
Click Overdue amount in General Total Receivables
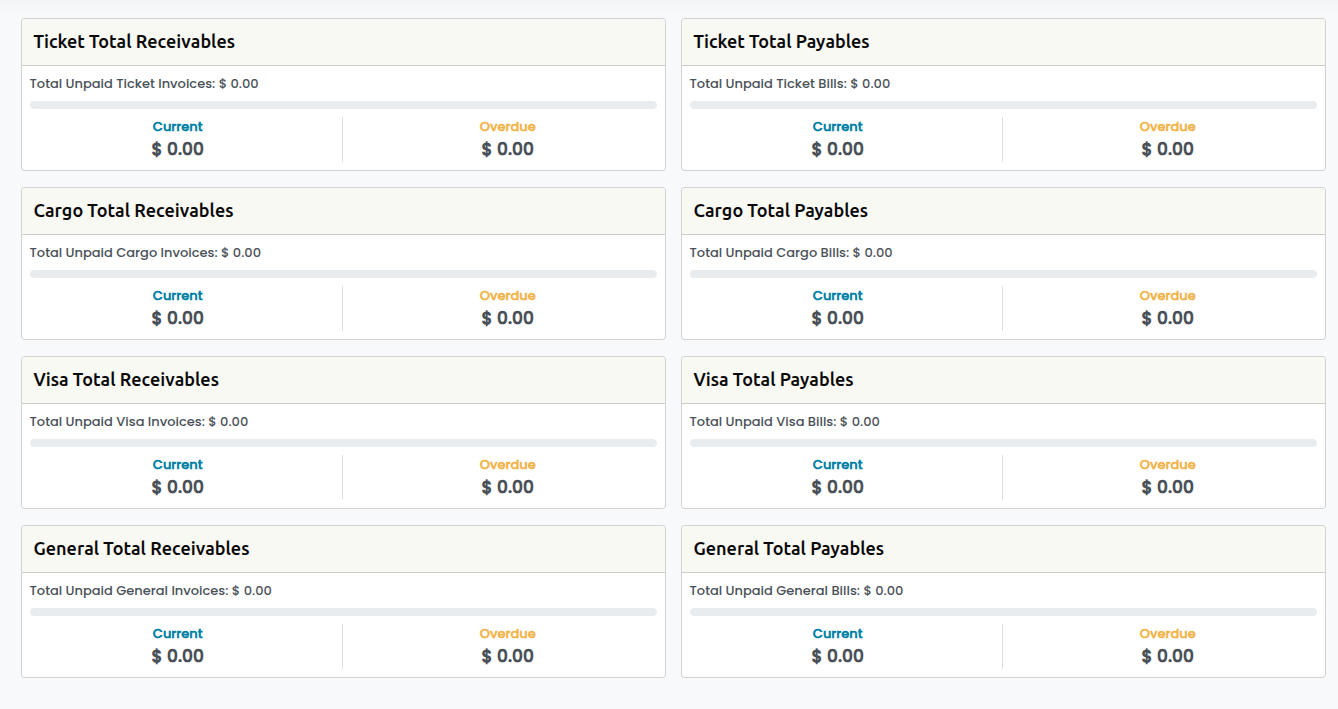(507, 656)
